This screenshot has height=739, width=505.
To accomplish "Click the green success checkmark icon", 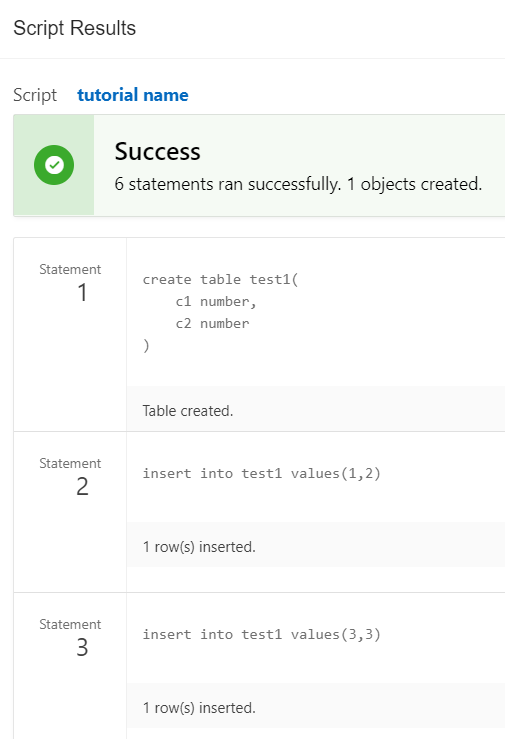I will (54, 165).
